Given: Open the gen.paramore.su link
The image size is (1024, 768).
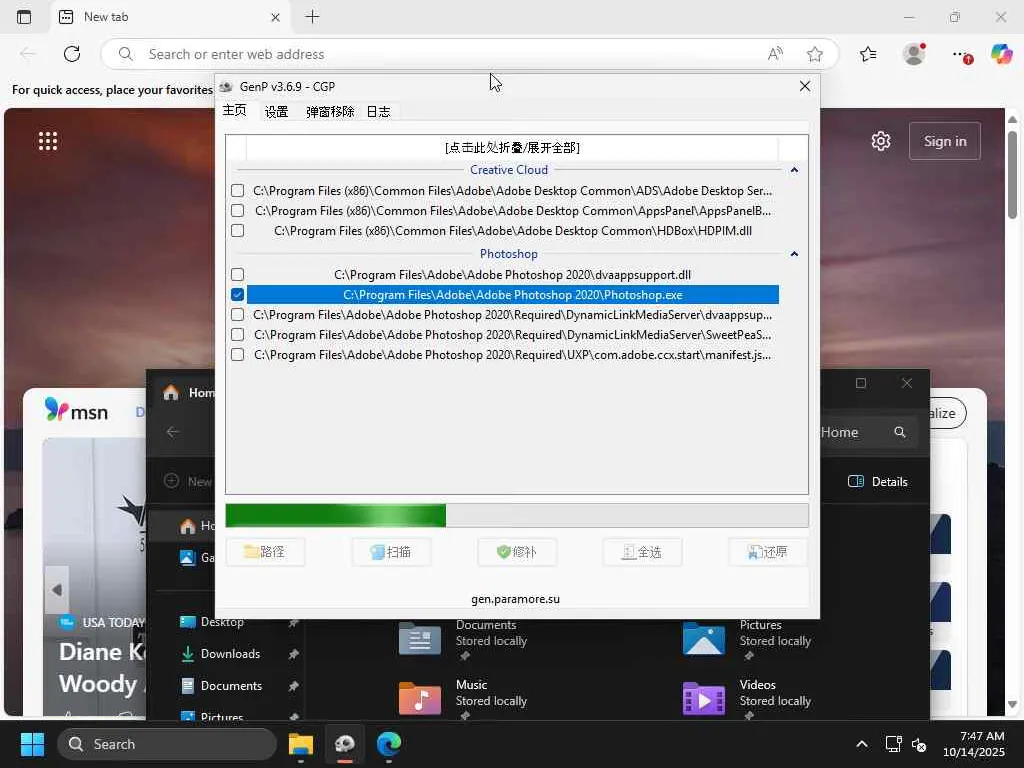Looking at the screenshot, I should 515,599.
